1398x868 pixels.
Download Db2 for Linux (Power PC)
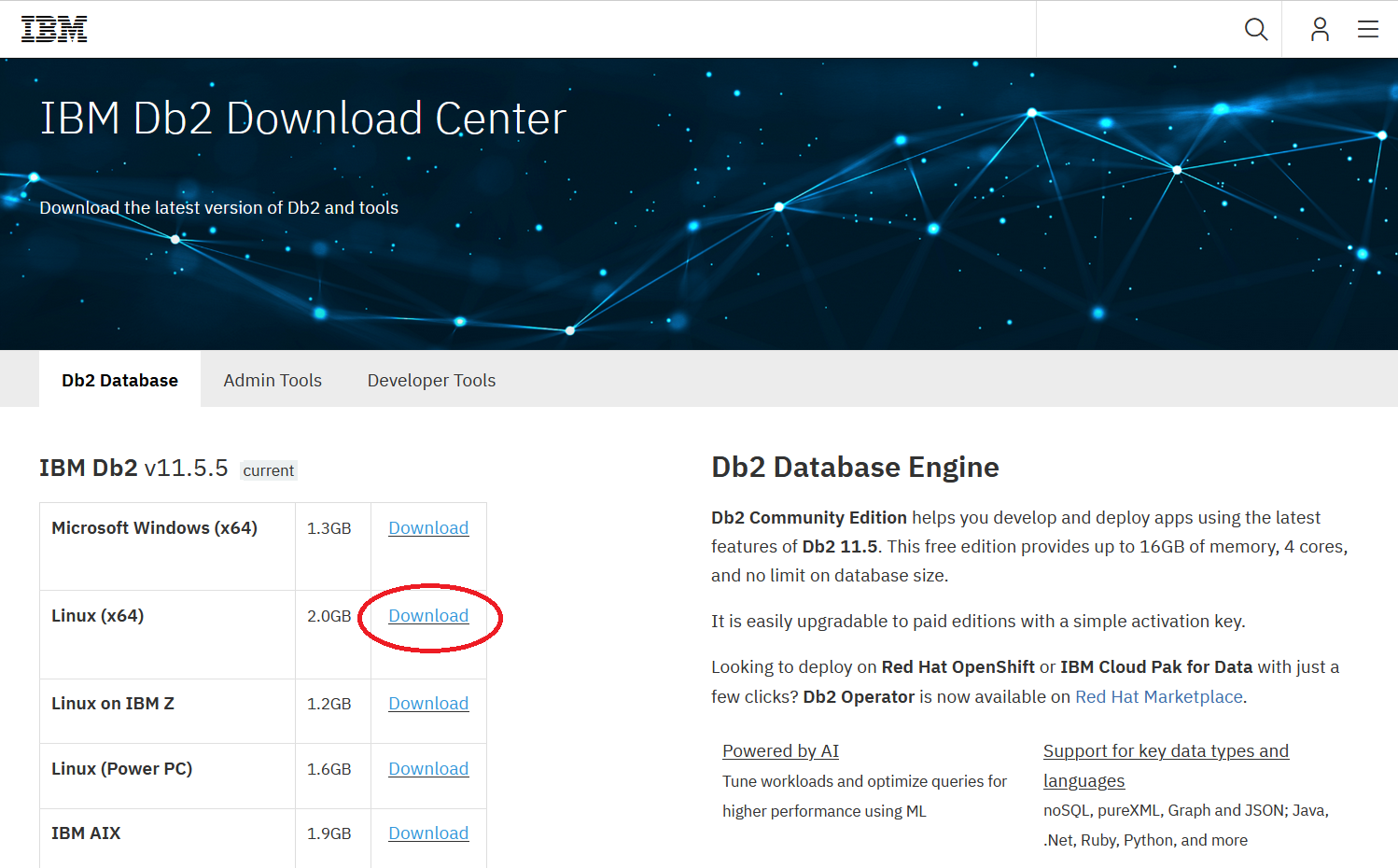428,768
